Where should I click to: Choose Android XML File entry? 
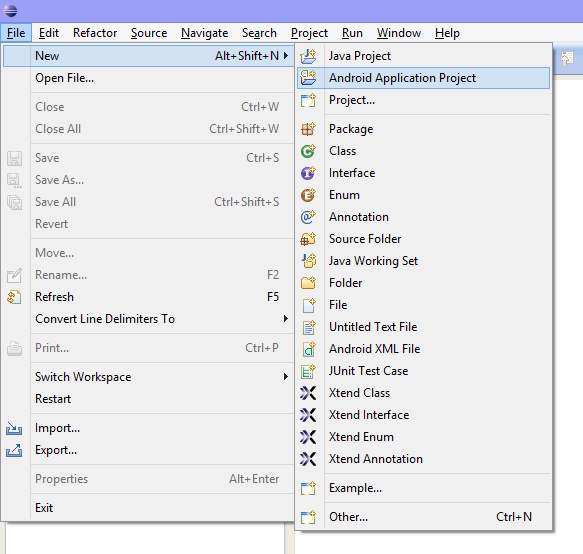(x=423, y=349)
